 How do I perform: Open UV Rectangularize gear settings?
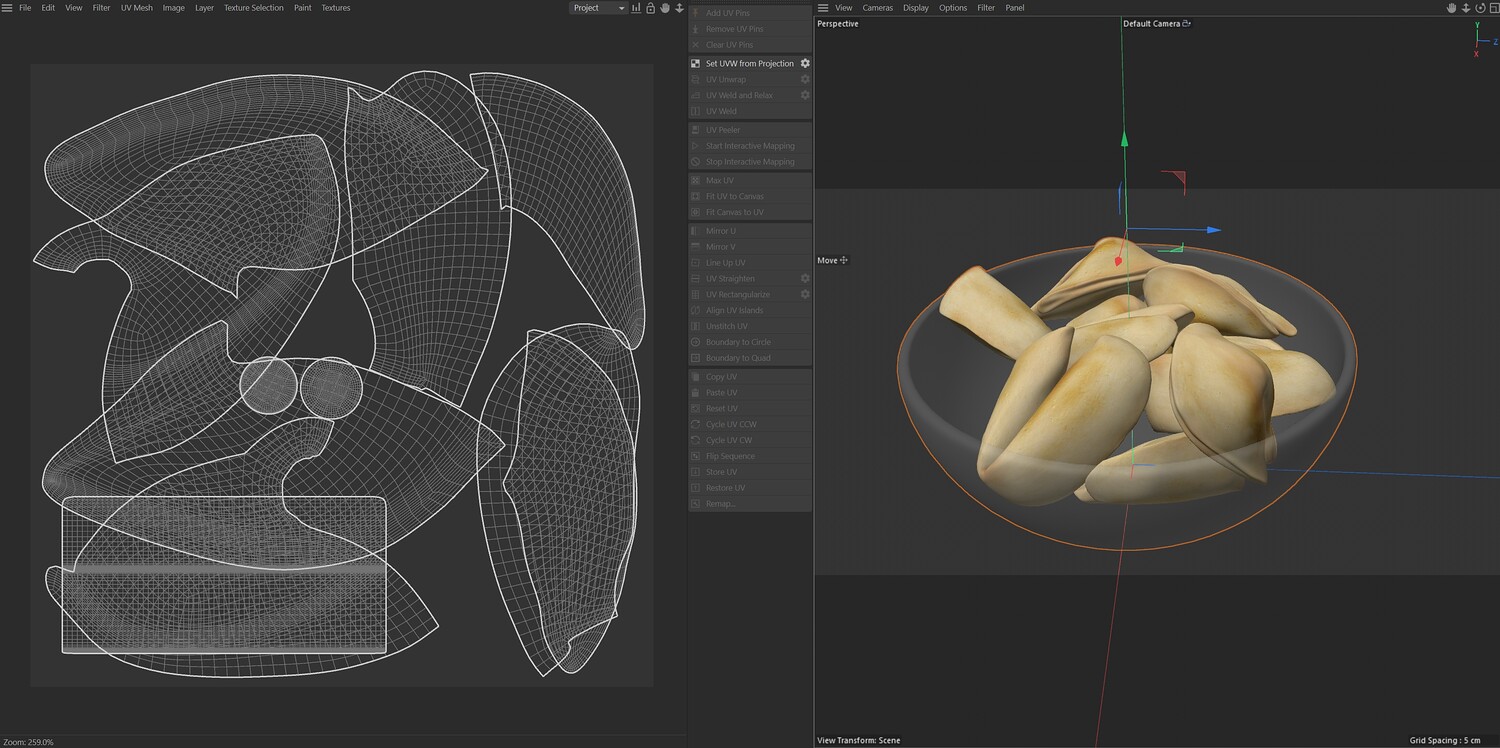[805, 295]
